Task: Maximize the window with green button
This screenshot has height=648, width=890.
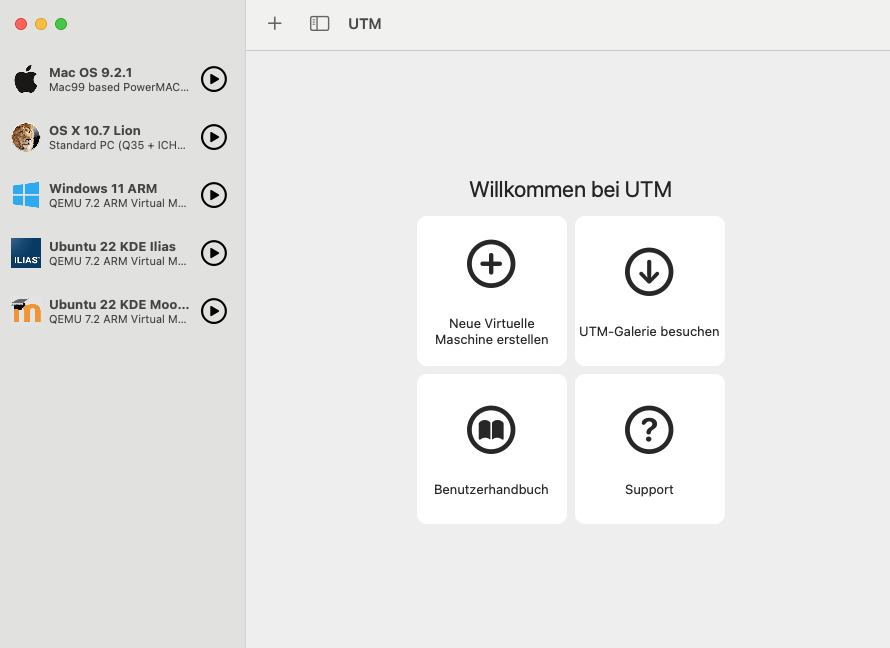Action: point(61,24)
